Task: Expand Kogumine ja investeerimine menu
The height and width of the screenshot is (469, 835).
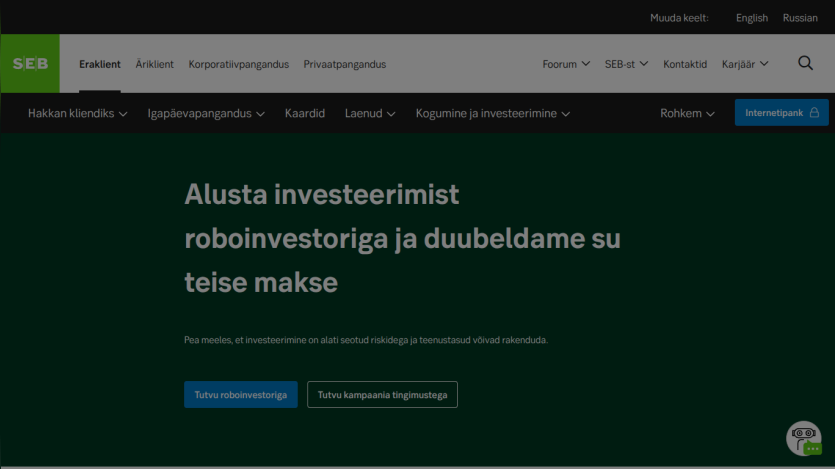Action: [493, 113]
